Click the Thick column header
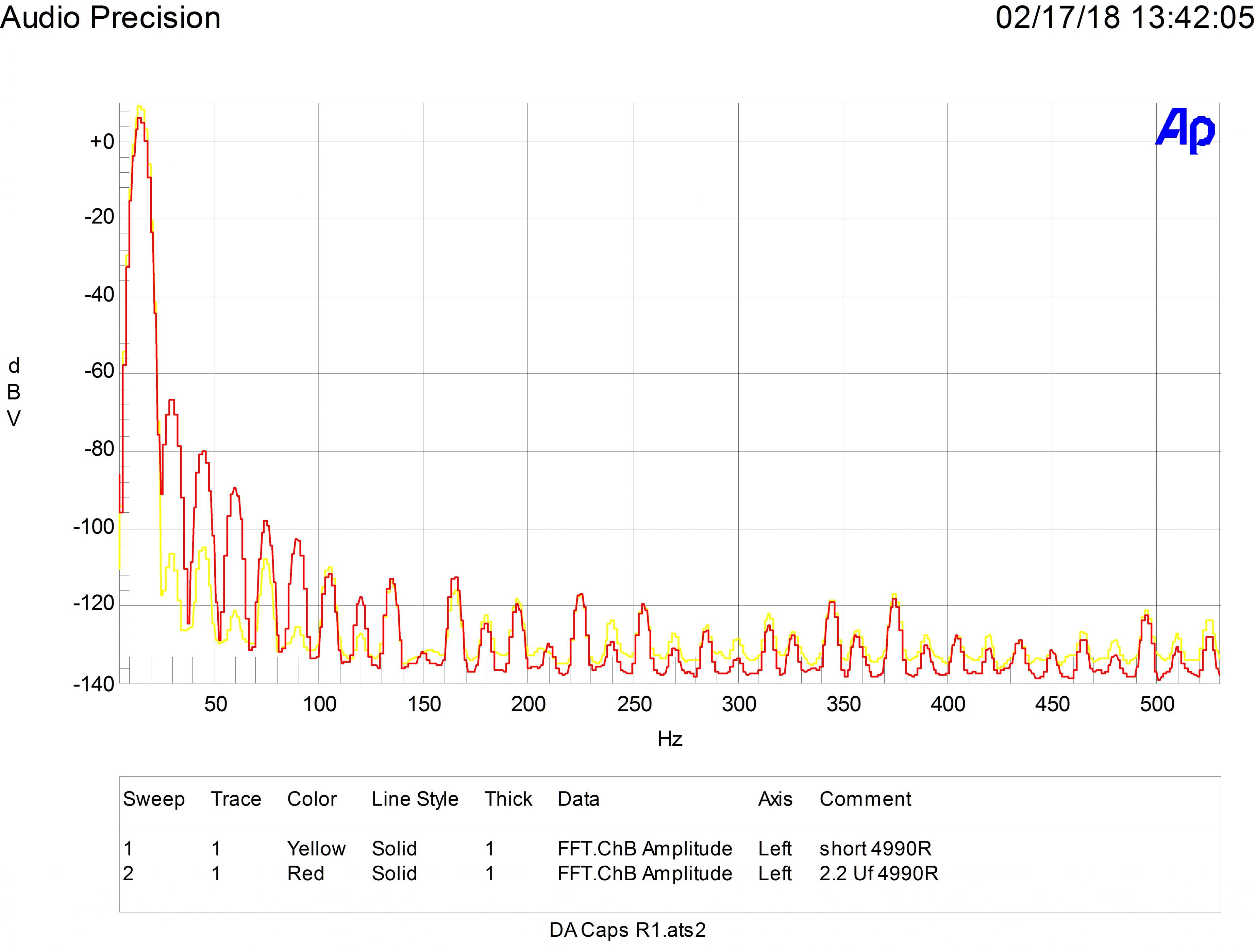 (x=508, y=799)
